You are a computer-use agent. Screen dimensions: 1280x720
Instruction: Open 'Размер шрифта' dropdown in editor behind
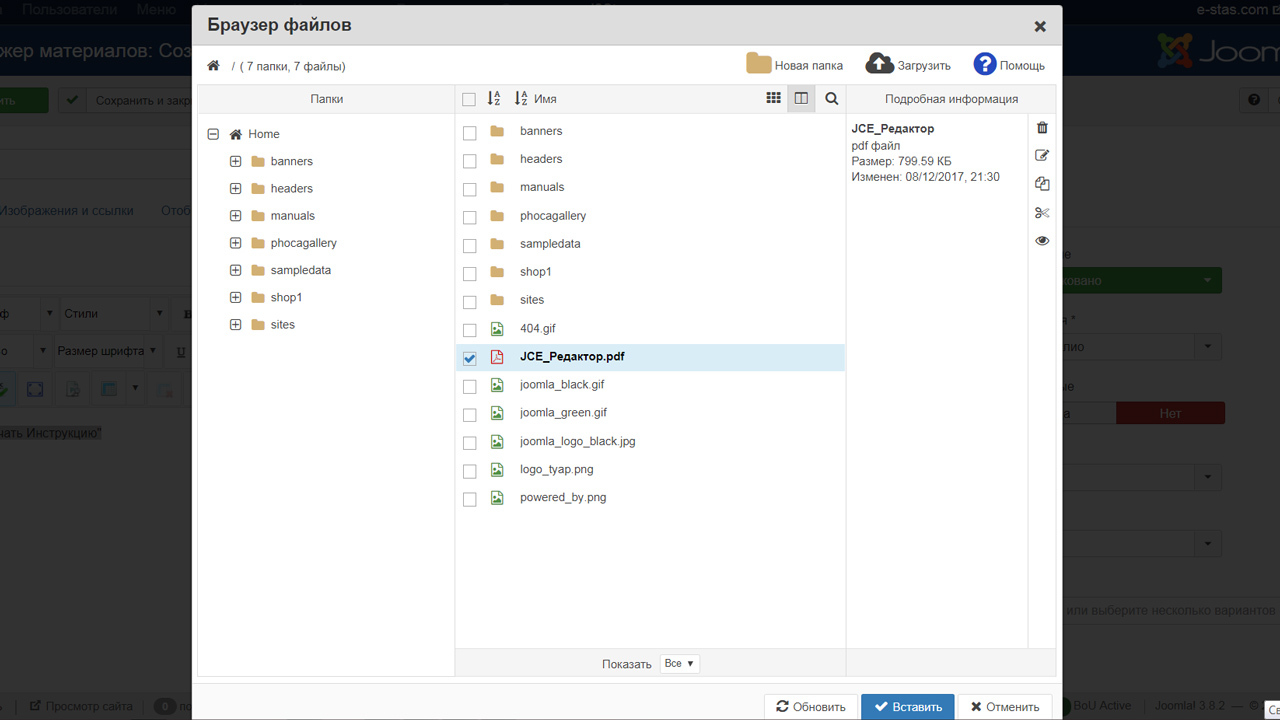click(107, 351)
